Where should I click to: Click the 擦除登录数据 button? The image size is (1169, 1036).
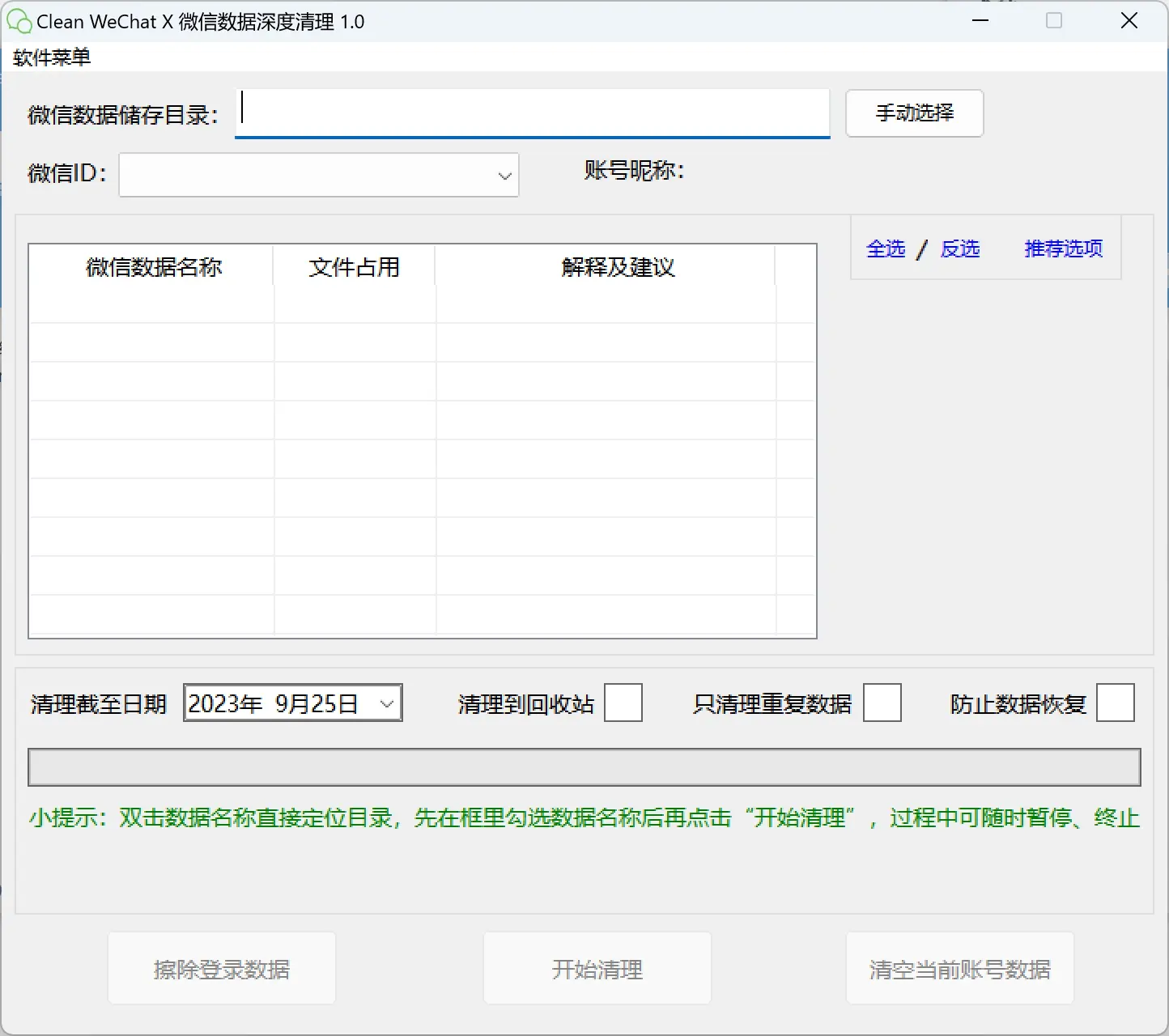coord(222,969)
